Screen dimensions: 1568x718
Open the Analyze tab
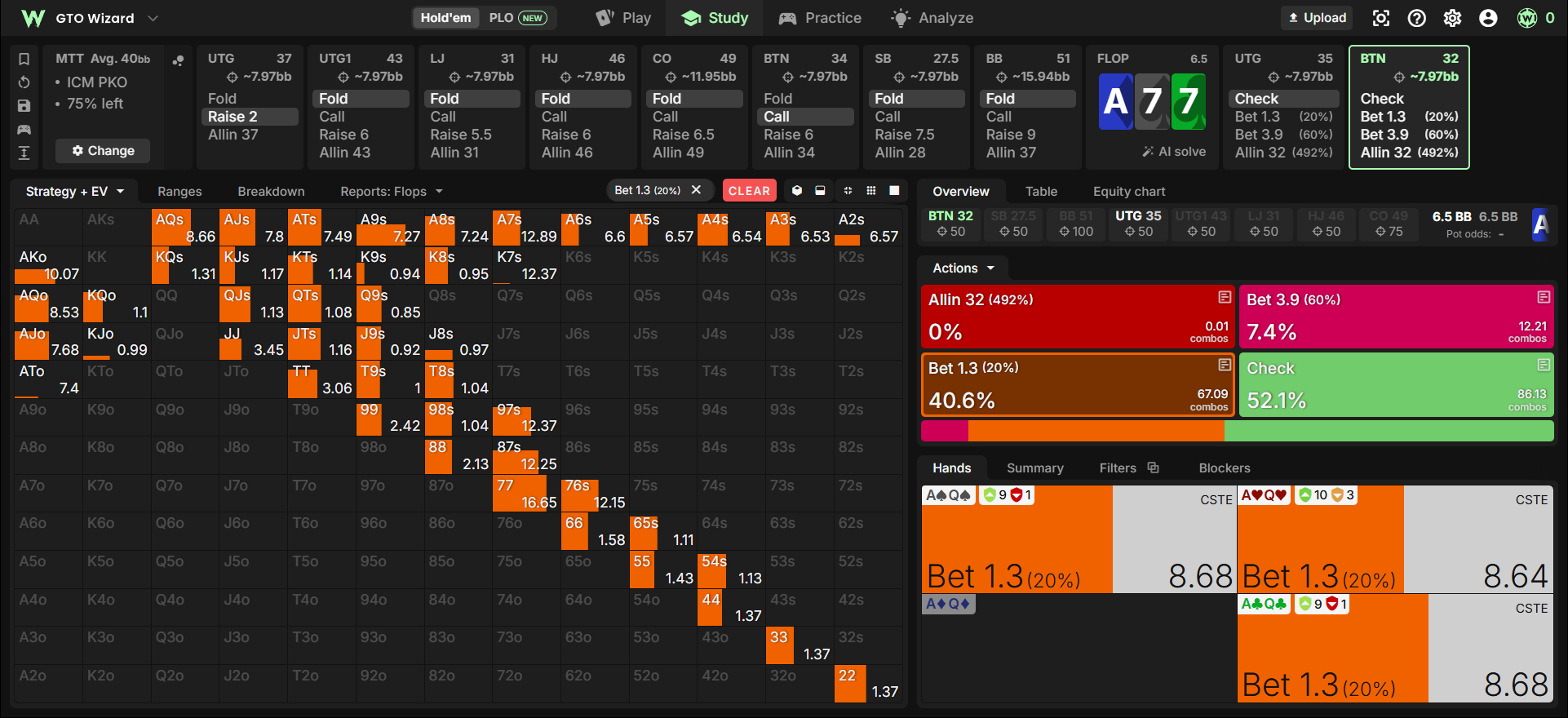(932, 18)
